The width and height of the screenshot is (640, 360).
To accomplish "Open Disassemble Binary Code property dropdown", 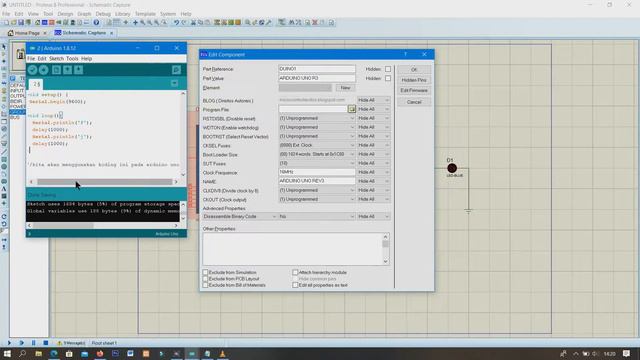I will pos(240,216).
